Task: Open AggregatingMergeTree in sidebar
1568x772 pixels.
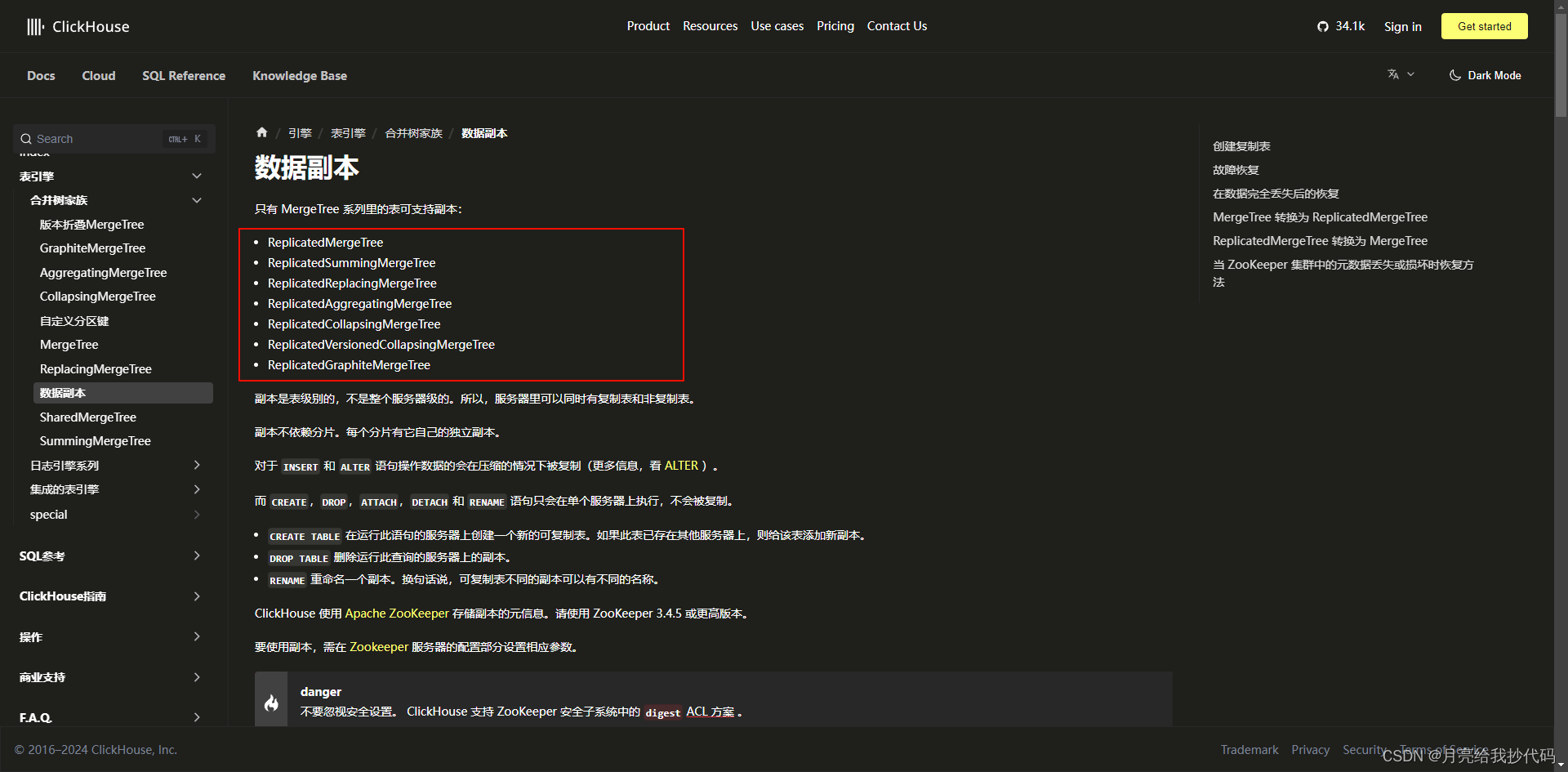Action: 103,272
